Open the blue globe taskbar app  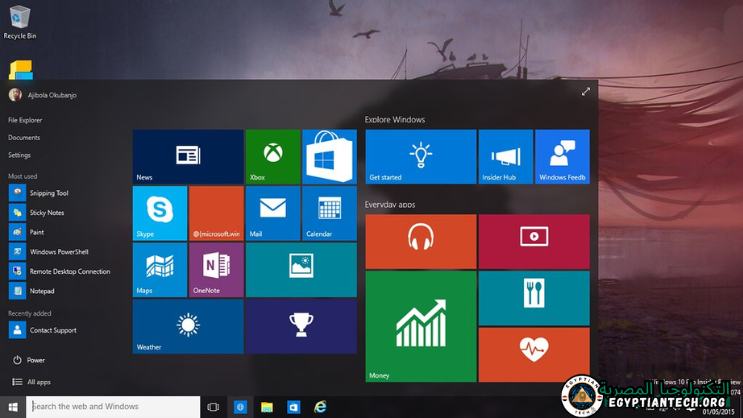[240, 407]
